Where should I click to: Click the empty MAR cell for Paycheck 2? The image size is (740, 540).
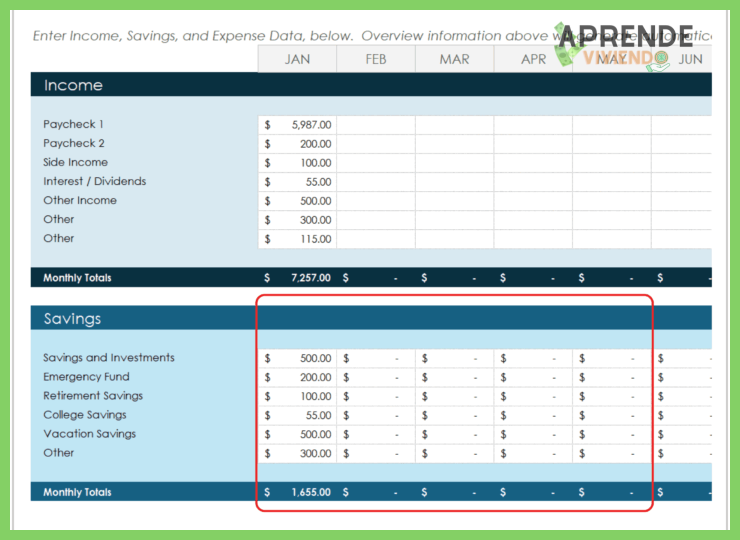(x=454, y=143)
